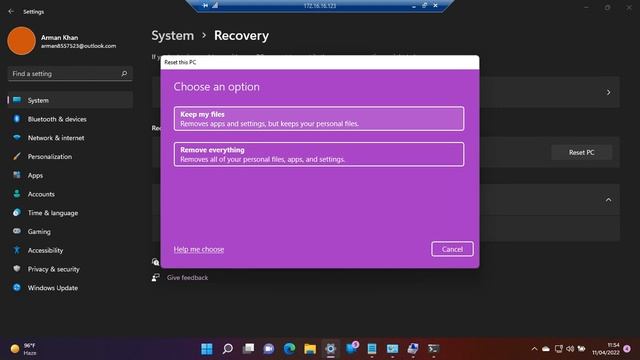
Task: Click the Settings gear on taskbar
Action: point(331,349)
